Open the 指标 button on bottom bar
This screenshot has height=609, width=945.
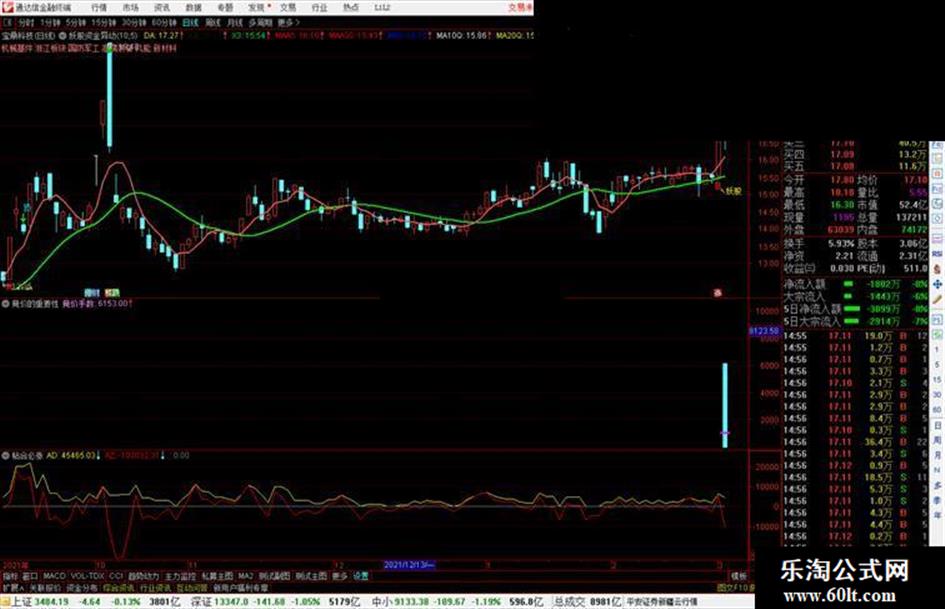click(10, 576)
